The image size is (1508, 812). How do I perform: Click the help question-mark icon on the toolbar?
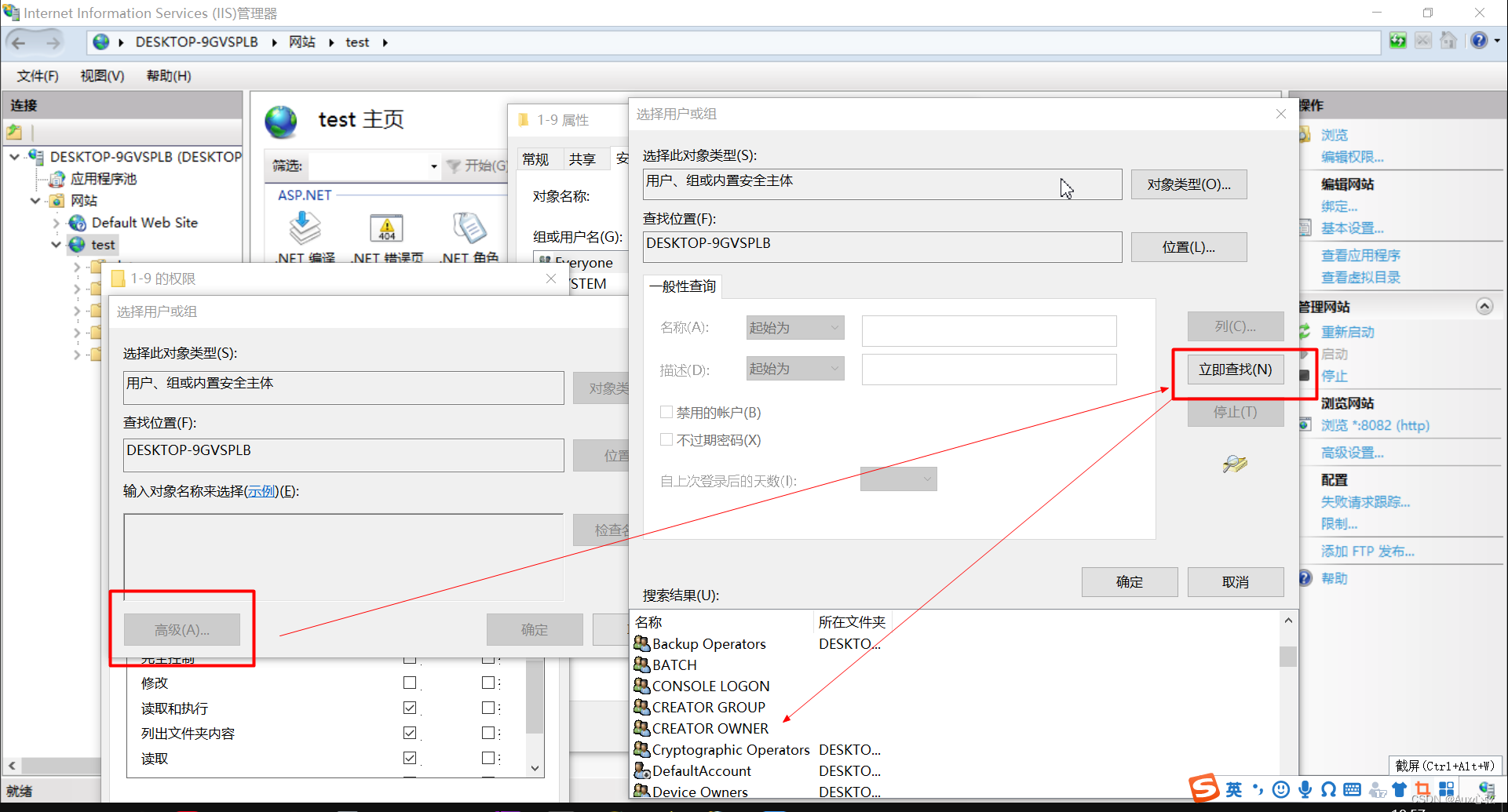1479,40
